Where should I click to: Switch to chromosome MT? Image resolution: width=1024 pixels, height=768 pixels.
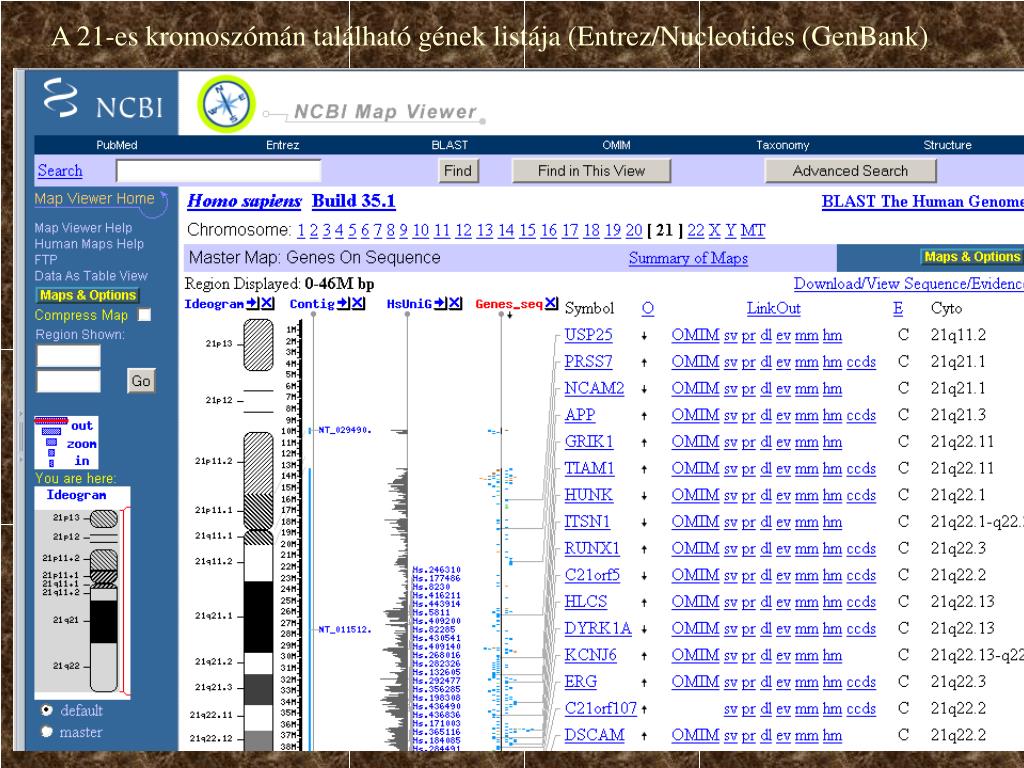[752, 231]
